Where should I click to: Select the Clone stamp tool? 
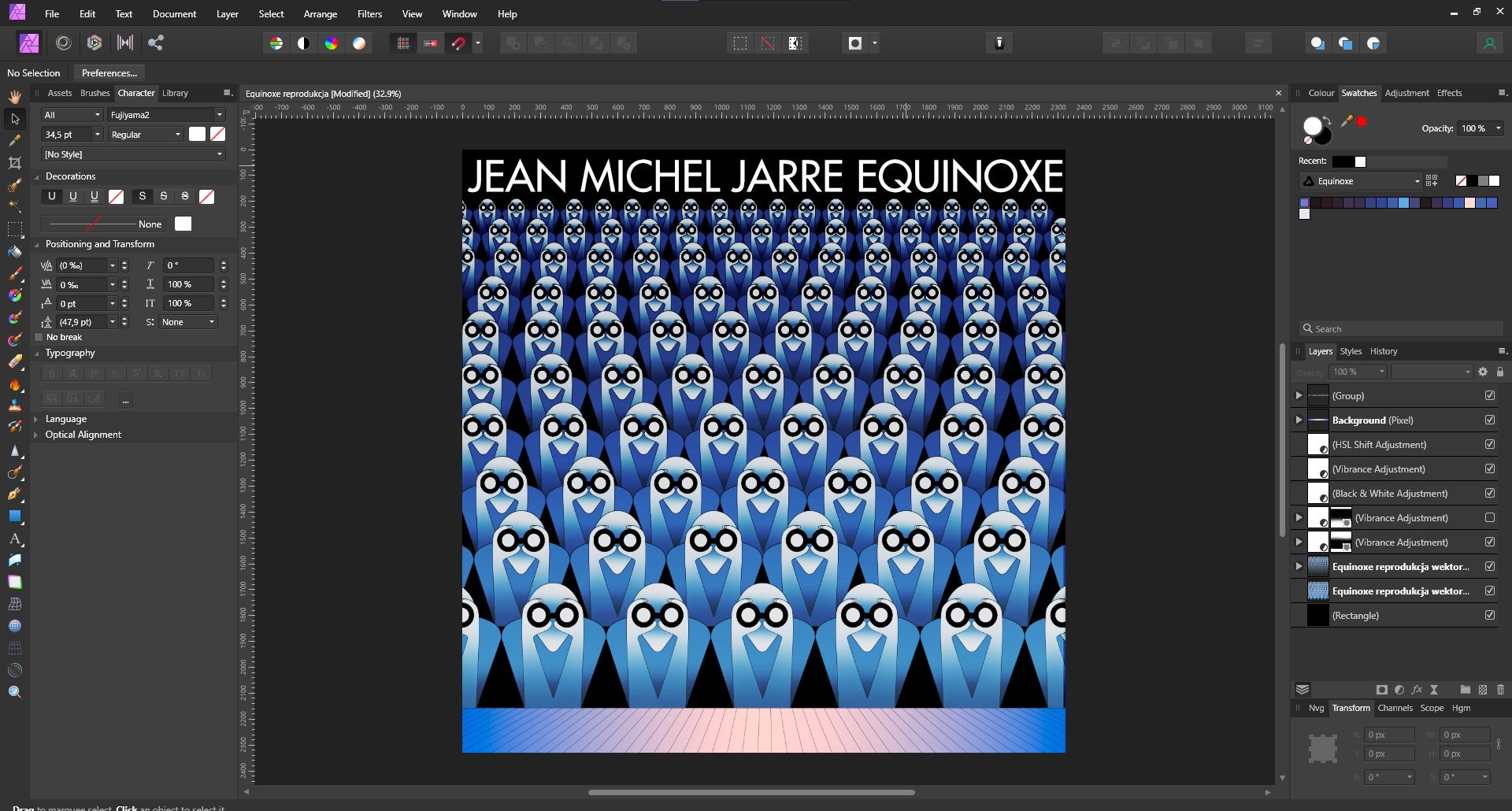tap(14, 405)
